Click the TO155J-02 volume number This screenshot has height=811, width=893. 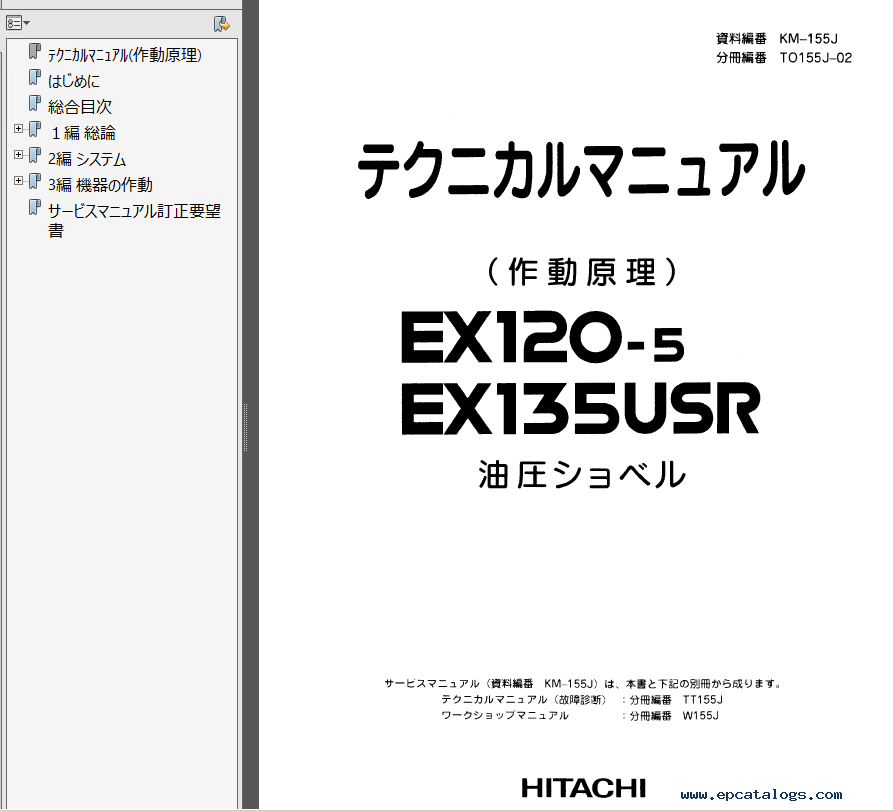816,58
